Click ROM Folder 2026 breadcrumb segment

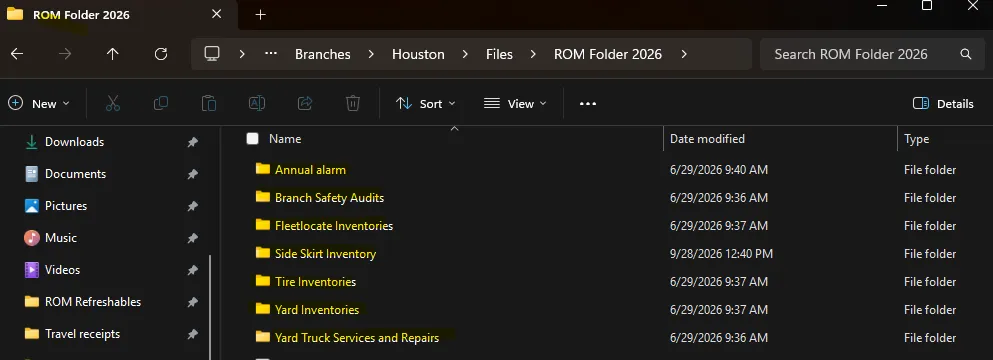tap(608, 55)
